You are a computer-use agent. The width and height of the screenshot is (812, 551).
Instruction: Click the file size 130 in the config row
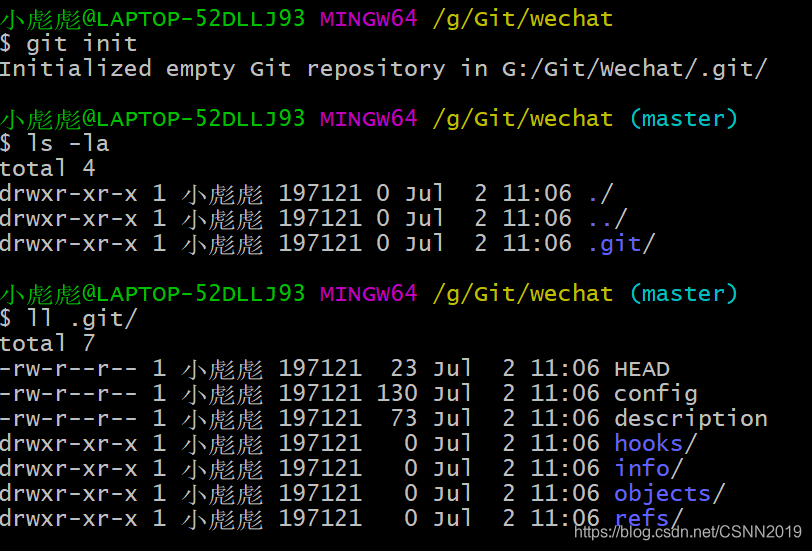tap(397, 394)
